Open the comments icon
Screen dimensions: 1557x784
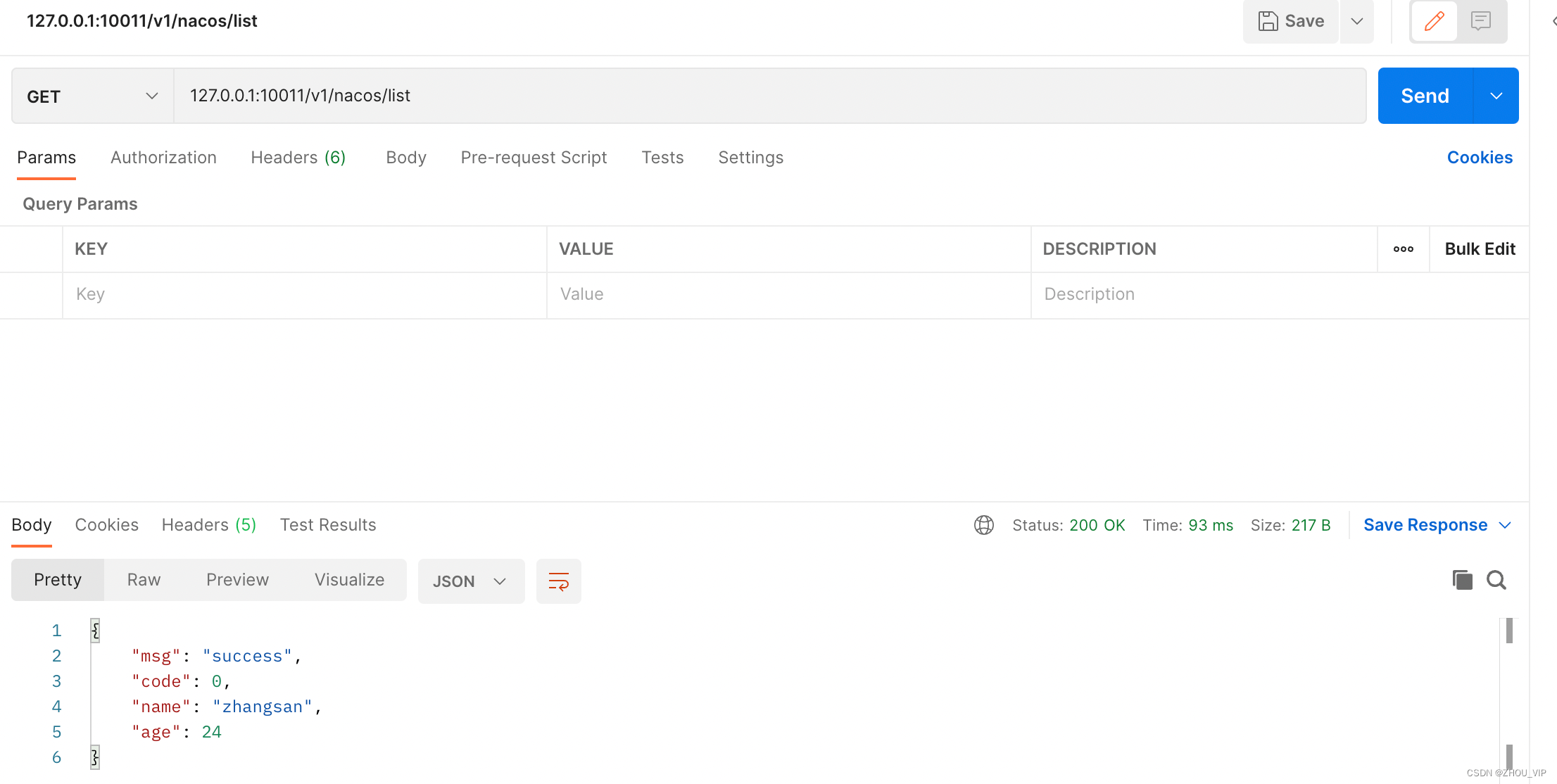click(x=1480, y=21)
